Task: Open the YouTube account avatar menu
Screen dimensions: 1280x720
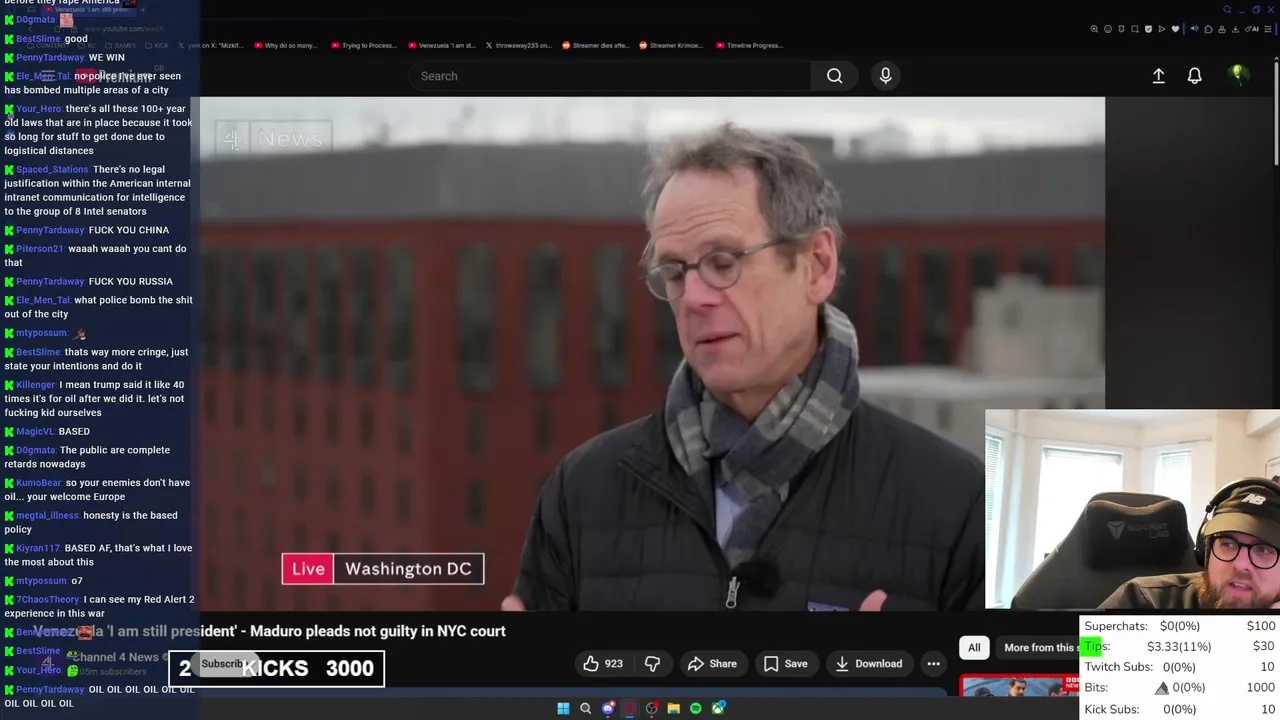Action: click(1237, 75)
